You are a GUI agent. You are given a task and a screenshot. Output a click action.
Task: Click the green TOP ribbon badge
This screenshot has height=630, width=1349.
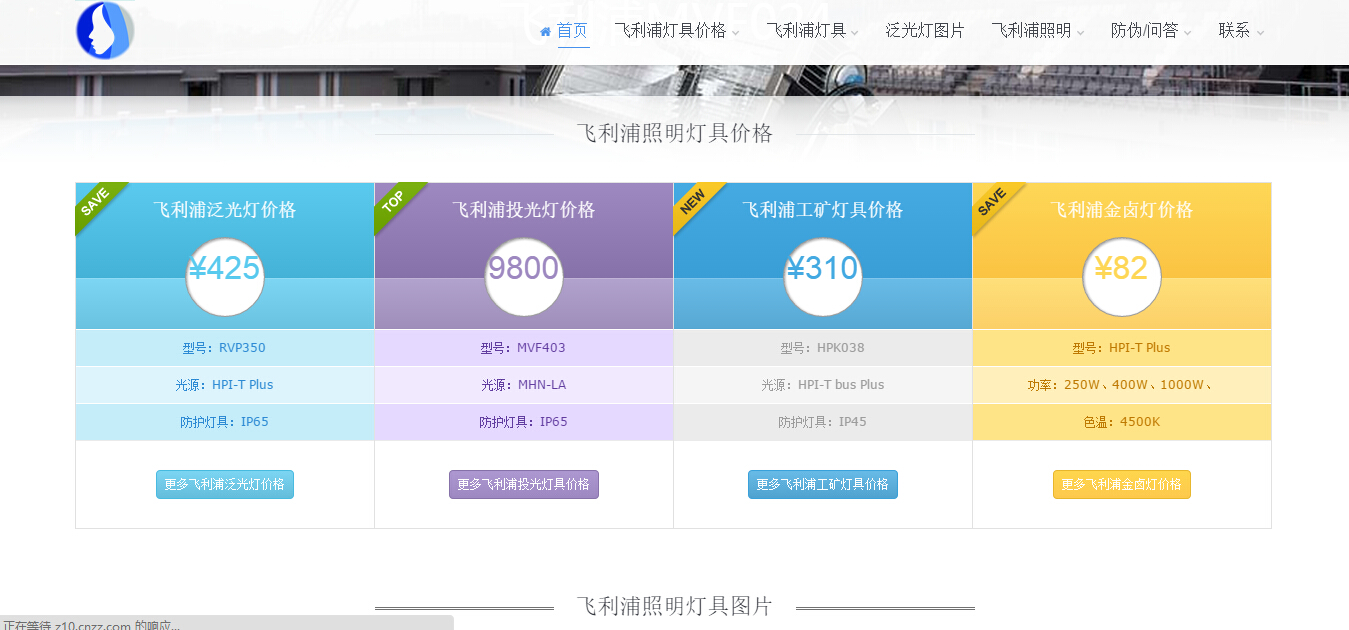coord(394,202)
